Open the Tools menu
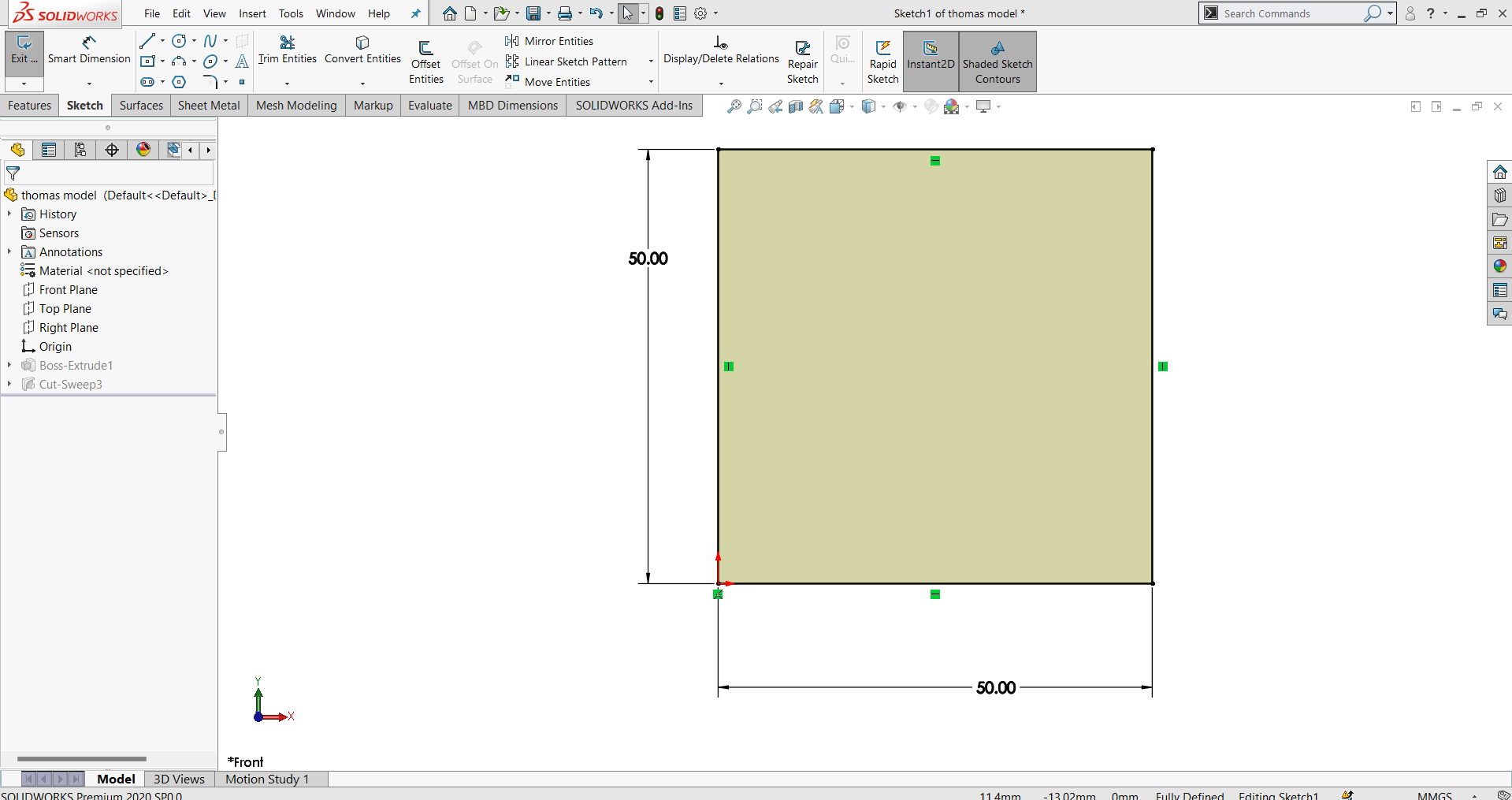This screenshot has width=1512, height=800. [x=291, y=13]
